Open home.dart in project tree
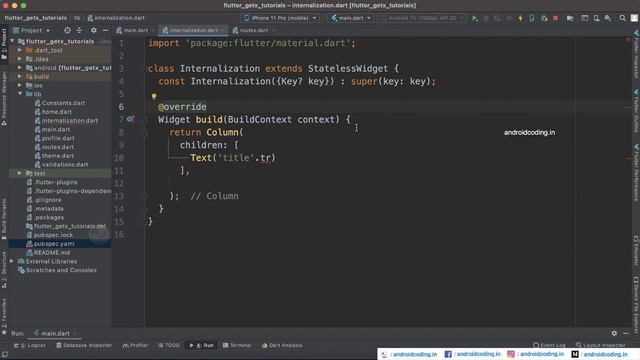 pyautogui.click(x=57, y=112)
